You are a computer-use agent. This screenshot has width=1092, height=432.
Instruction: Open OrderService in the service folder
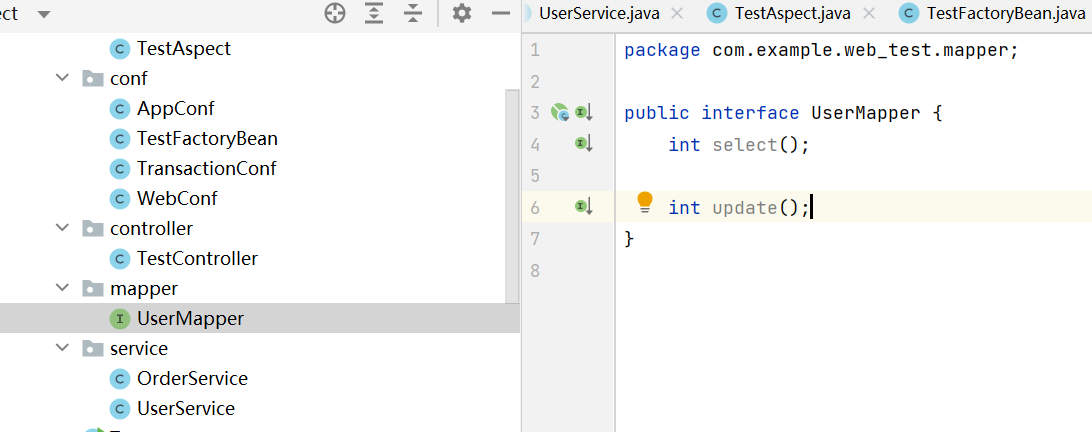click(192, 378)
